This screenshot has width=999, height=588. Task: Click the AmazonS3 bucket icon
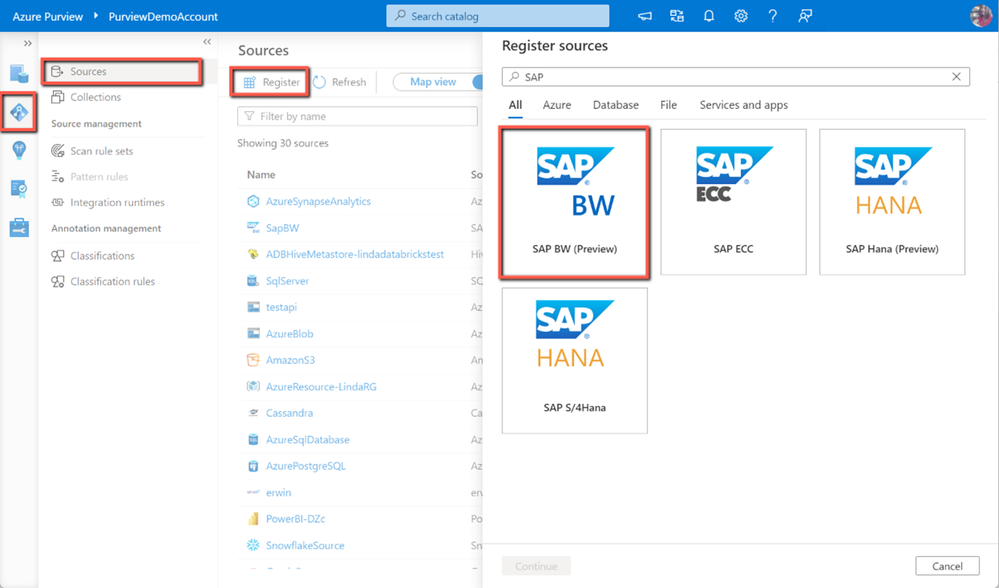click(x=253, y=360)
